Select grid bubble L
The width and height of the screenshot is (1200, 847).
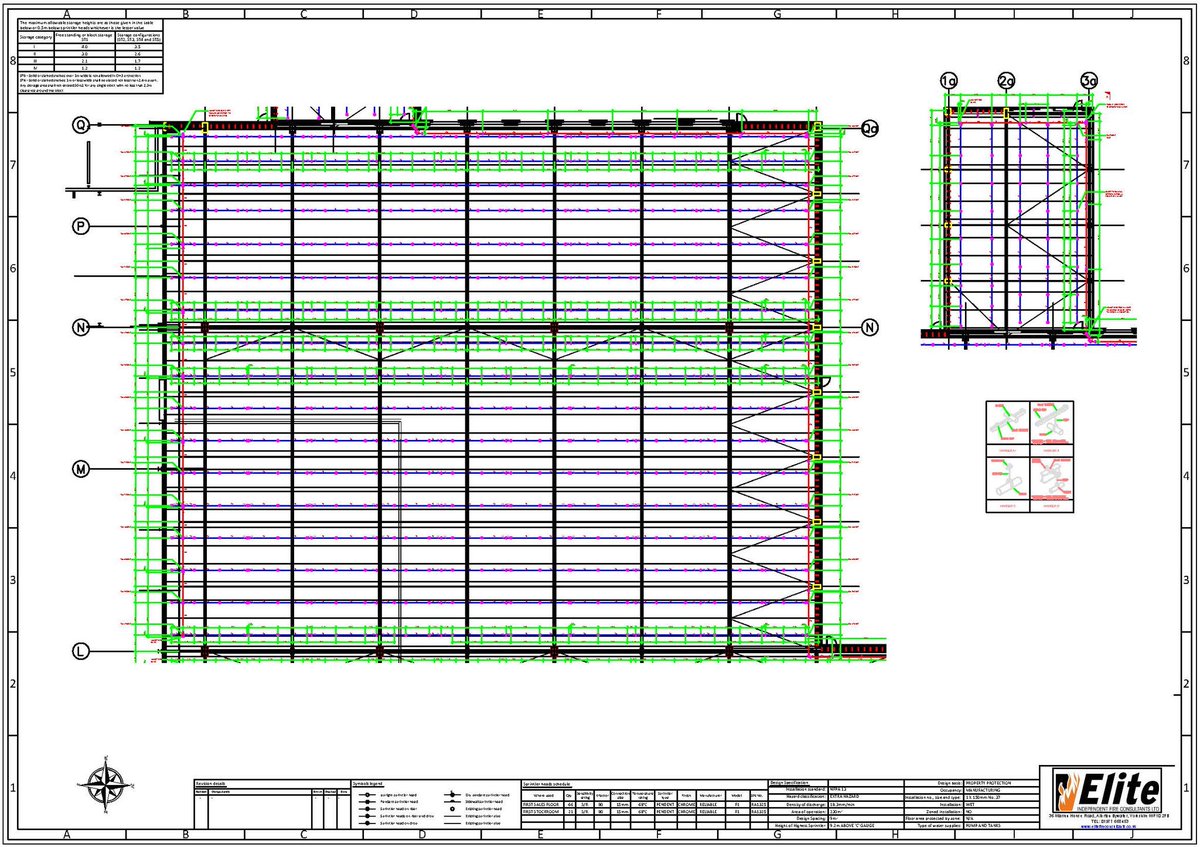click(81, 651)
